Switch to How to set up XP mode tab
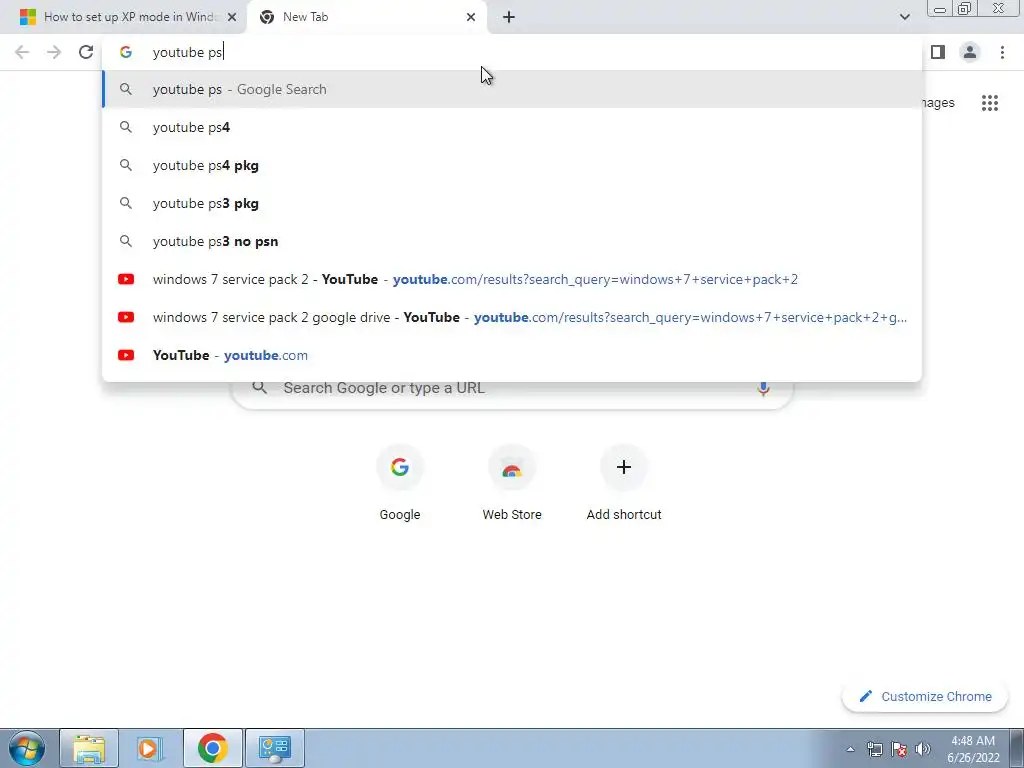Image resolution: width=1024 pixels, height=768 pixels. click(123, 17)
